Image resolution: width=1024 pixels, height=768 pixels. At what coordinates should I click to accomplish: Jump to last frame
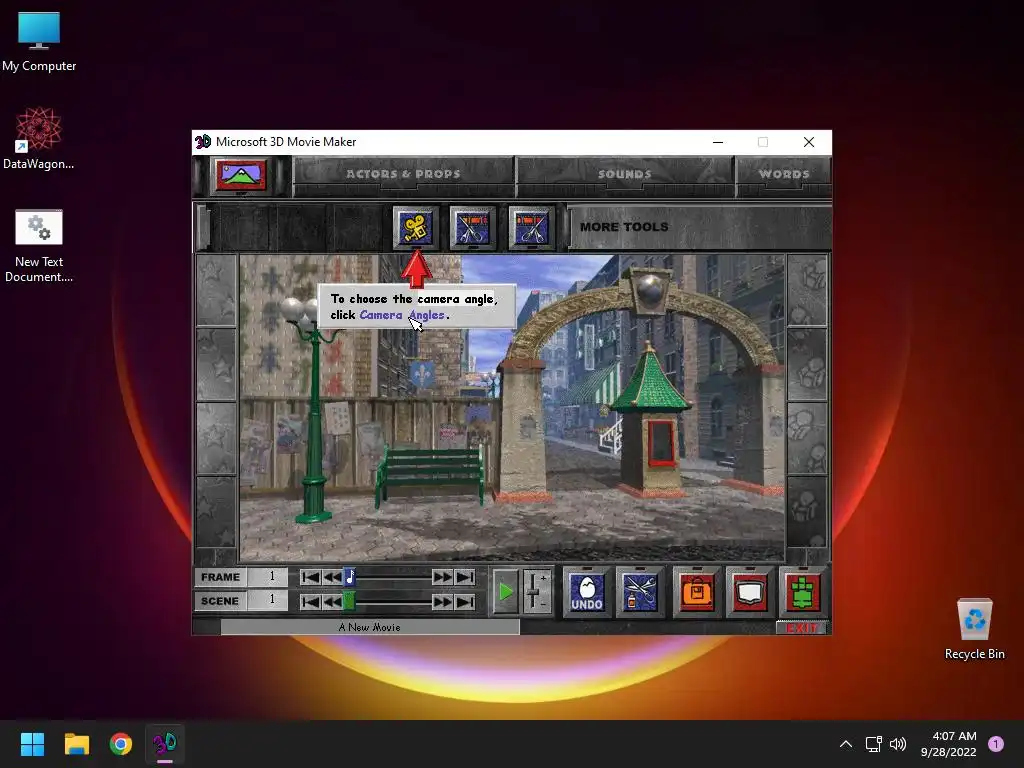point(464,577)
